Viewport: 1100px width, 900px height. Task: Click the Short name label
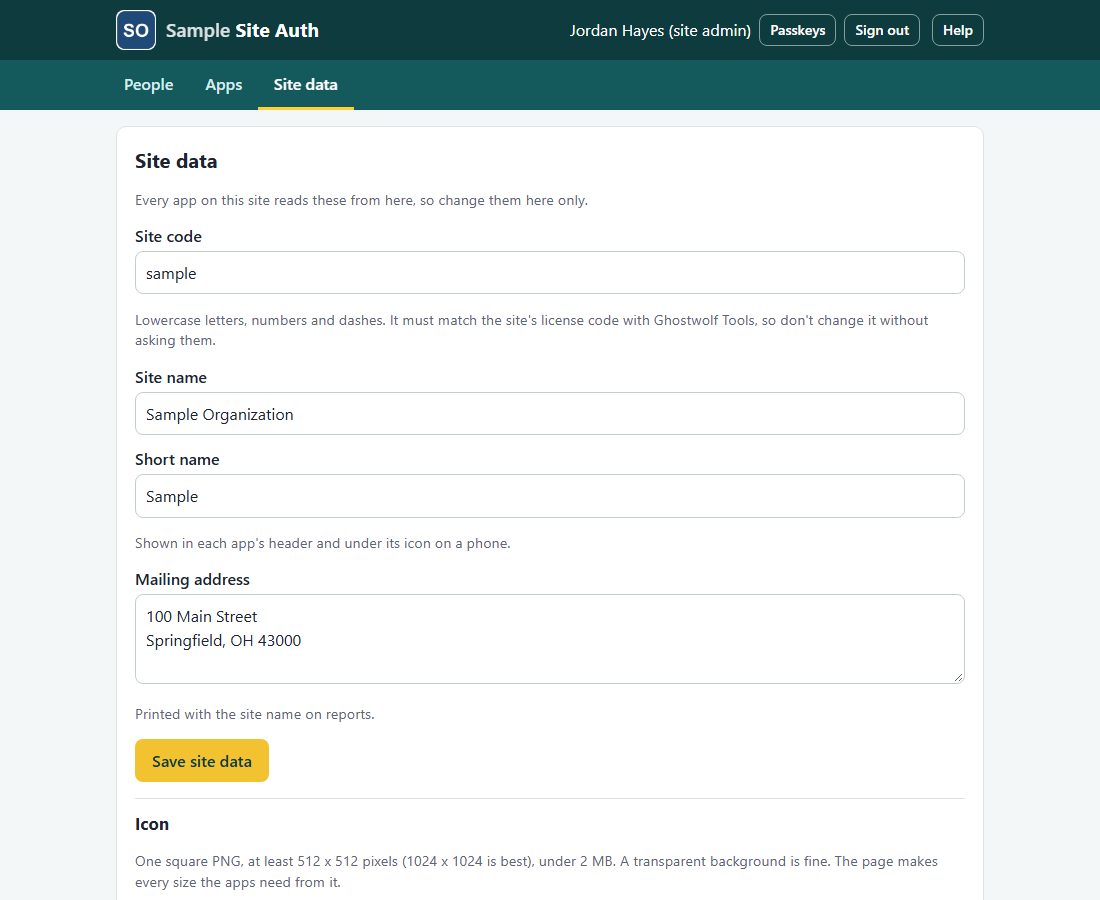pyautogui.click(x=177, y=459)
